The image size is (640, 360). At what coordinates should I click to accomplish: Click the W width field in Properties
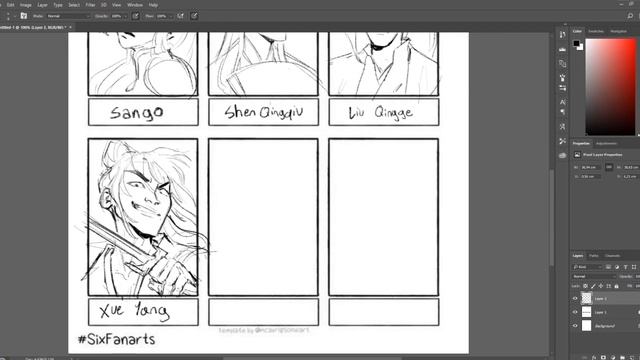[x=591, y=167]
